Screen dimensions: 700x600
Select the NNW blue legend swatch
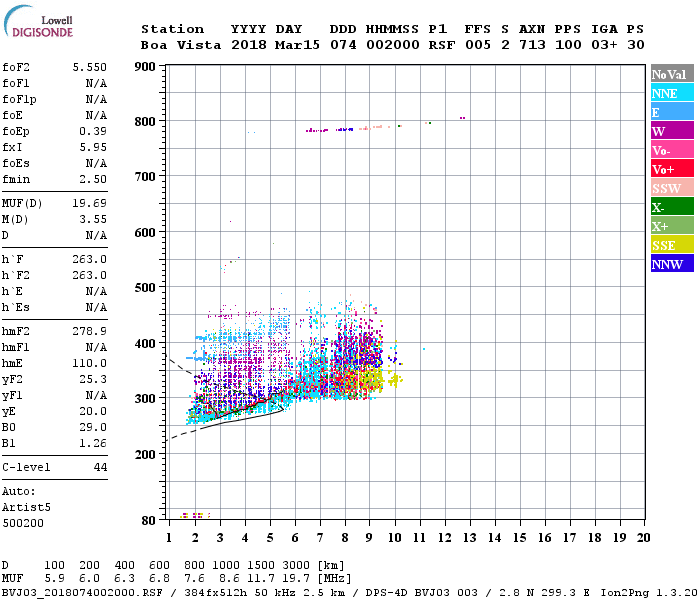click(x=672, y=263)
